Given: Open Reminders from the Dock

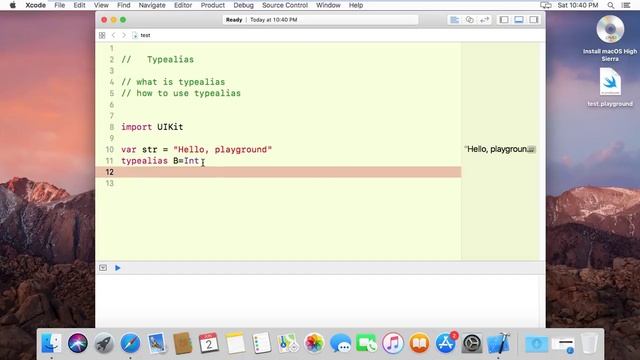Looking at the screenshot, I should tap(261, 343).
